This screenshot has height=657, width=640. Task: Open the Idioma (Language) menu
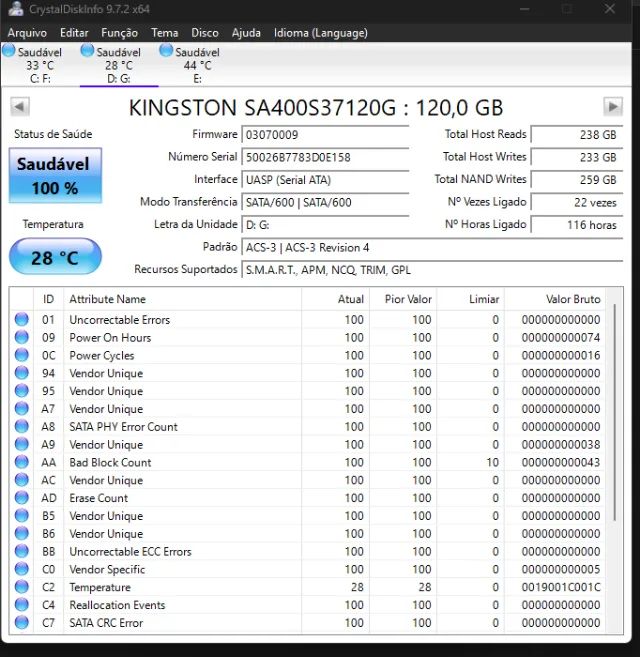(x=321, y=33)
